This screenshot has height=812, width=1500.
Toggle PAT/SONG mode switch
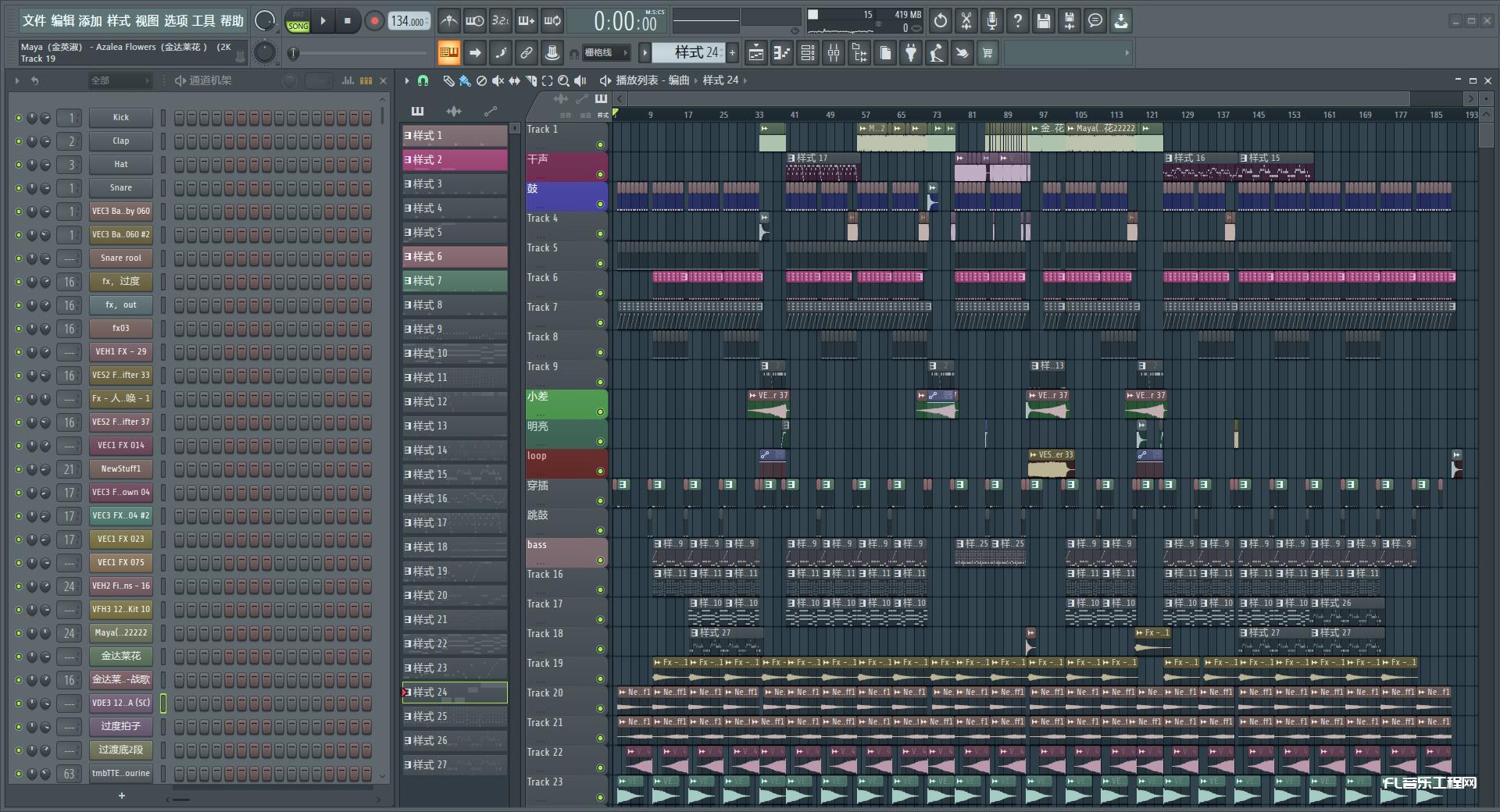tap(298, 21)
